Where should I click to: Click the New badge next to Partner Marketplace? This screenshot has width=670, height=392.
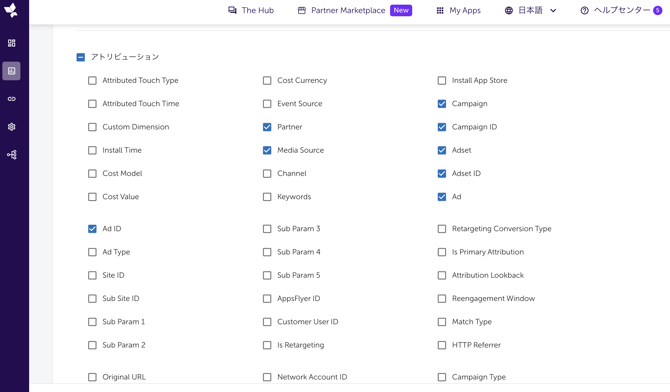pos(401,10)
